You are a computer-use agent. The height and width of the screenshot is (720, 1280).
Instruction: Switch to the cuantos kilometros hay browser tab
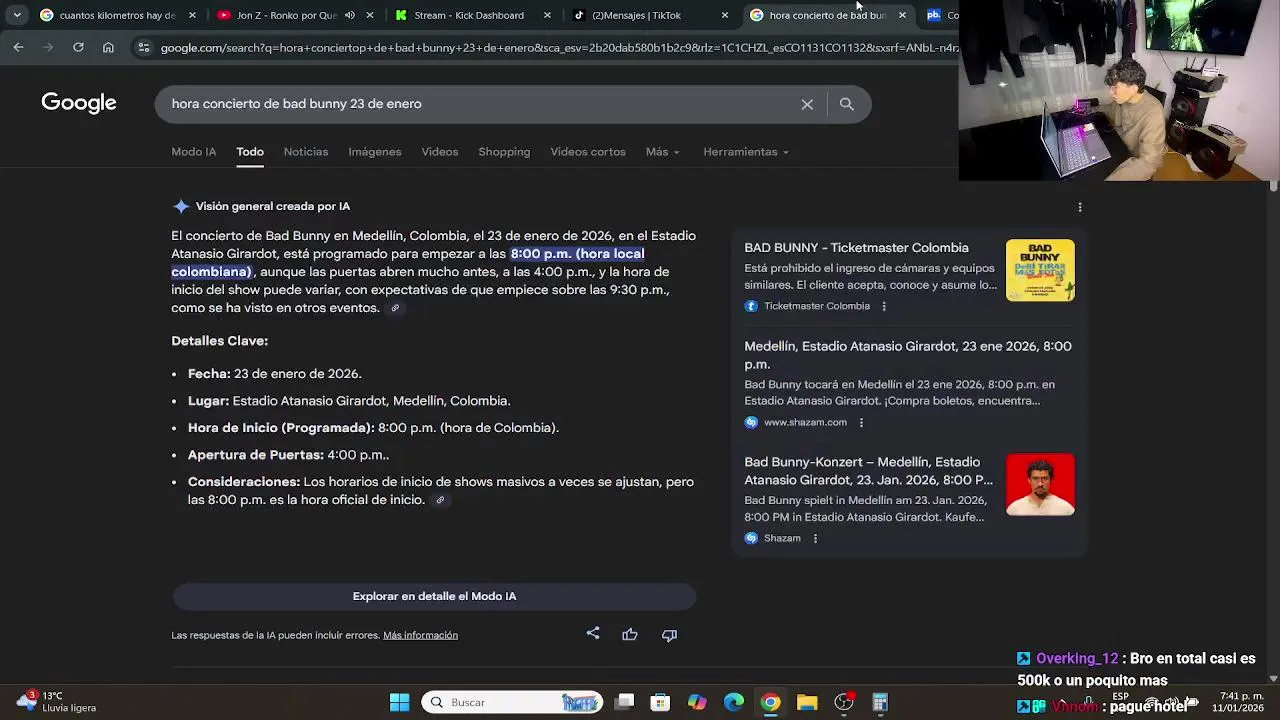(116, 15)
